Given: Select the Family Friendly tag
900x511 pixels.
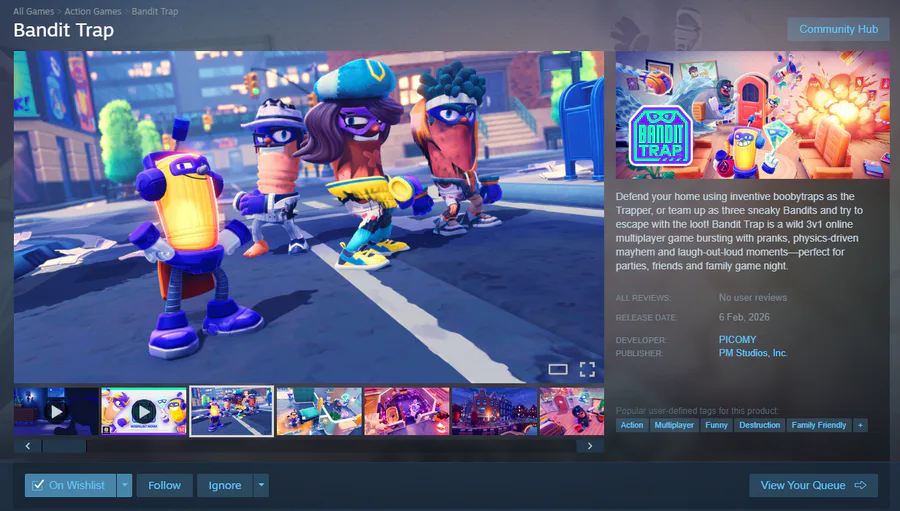Looking at the screenshot, I should point(819,425).
